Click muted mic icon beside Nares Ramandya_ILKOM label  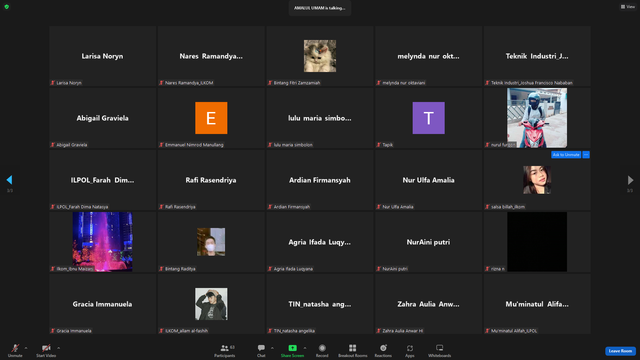pos(161,83)
